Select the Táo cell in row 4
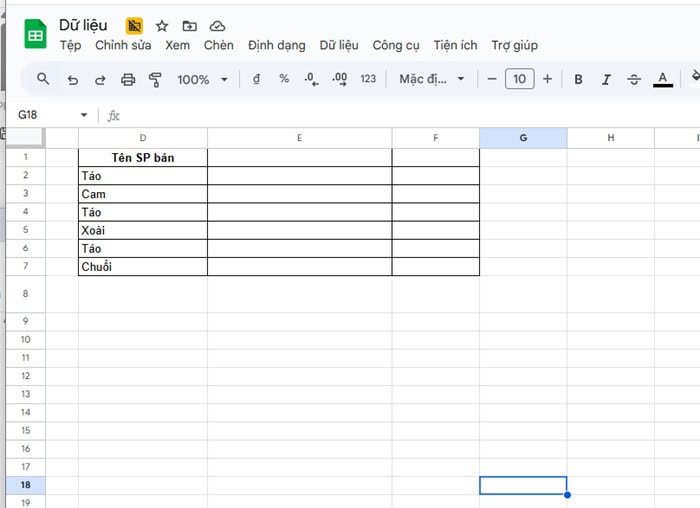The height and width of the screenshot is (508, 700). coord(143,212)
